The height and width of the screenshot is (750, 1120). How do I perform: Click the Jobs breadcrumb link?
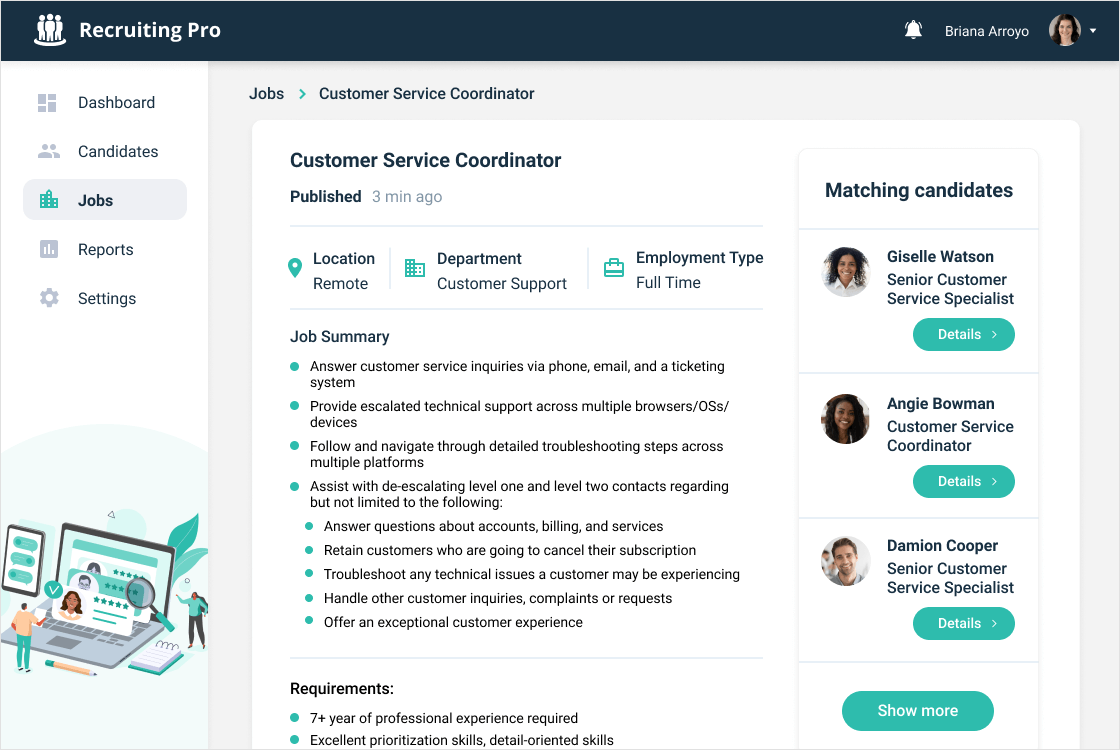(x=267, y=93)
